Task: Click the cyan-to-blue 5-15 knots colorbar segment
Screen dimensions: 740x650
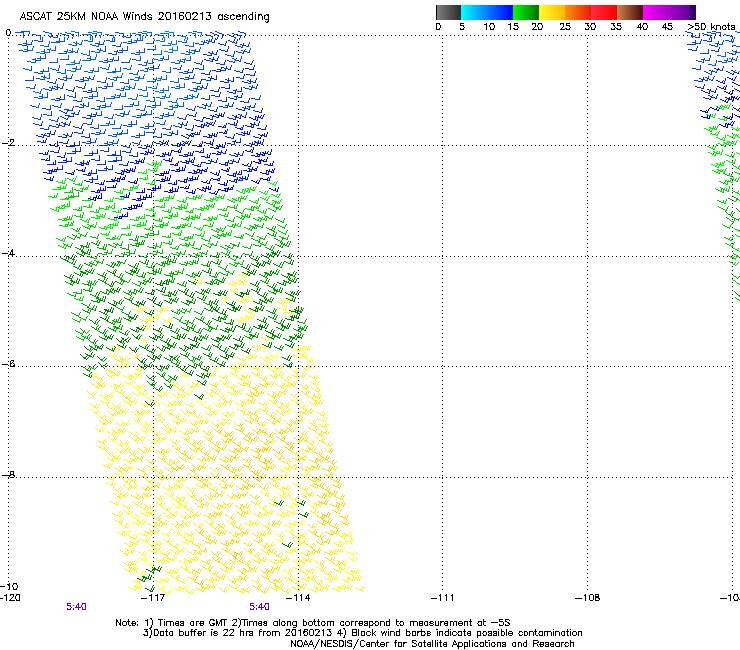Action: click(x=487, y=12)
